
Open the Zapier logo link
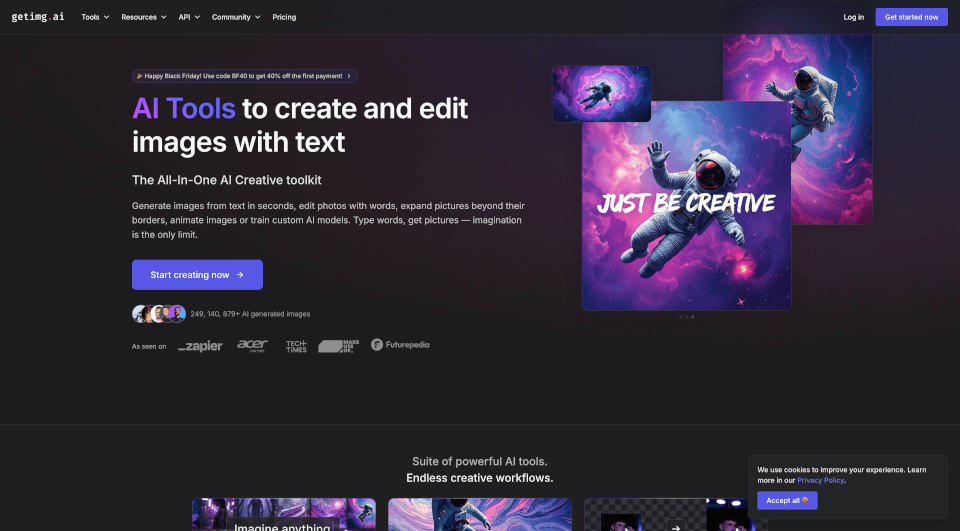tap(200, 346)
